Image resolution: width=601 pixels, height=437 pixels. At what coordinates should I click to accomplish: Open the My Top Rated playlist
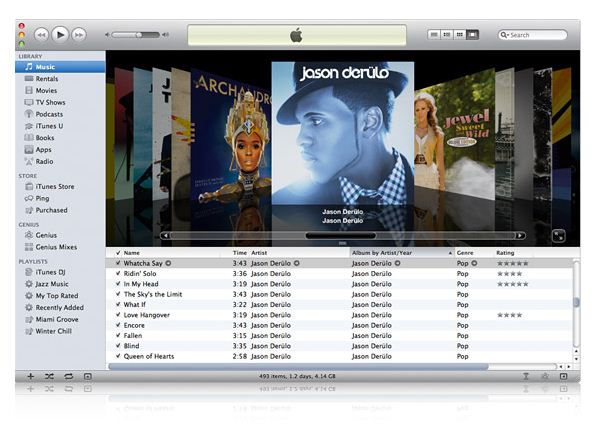pyautogui.click(x=60, y=296)
